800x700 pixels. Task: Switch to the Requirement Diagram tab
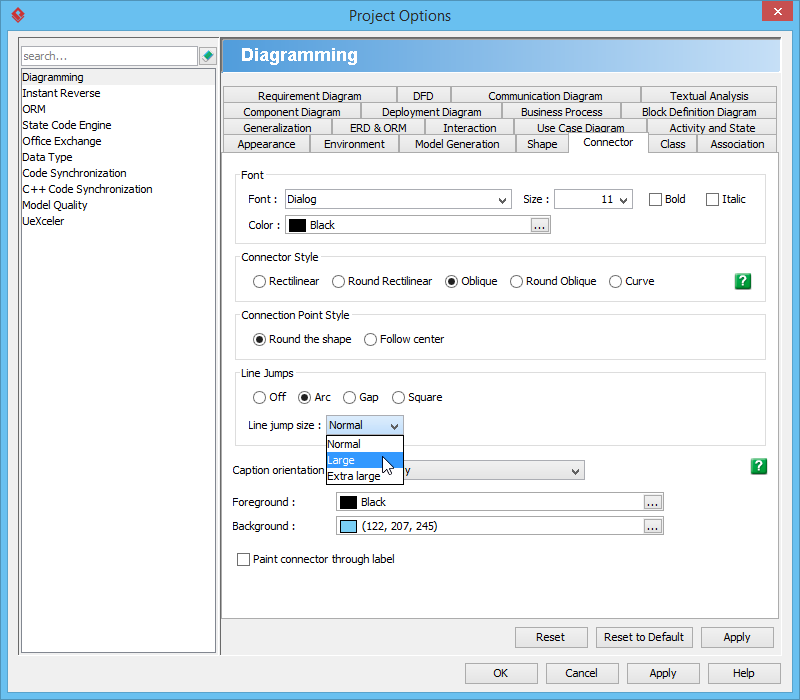point(310,96)
